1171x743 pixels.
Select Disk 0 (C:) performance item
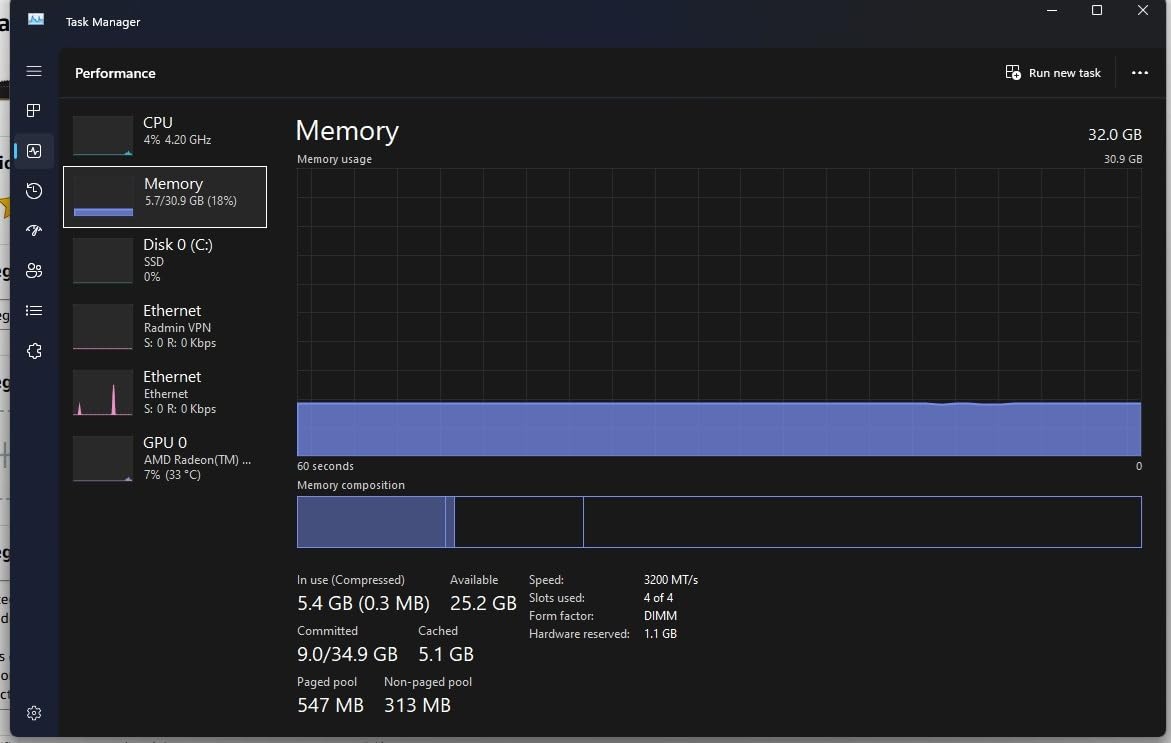(x=165, y=260)
